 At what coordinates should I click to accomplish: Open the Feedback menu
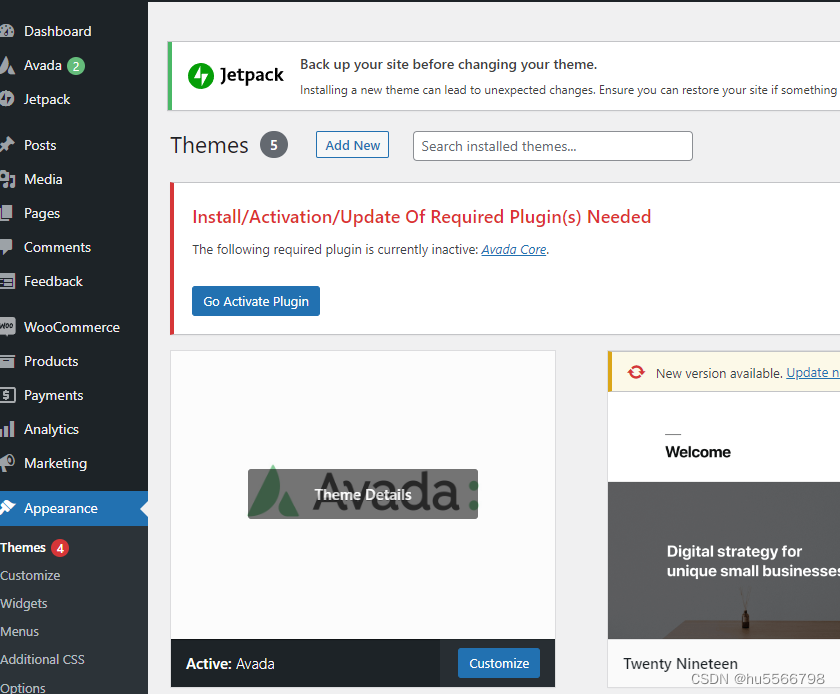(x=53, y=281)
